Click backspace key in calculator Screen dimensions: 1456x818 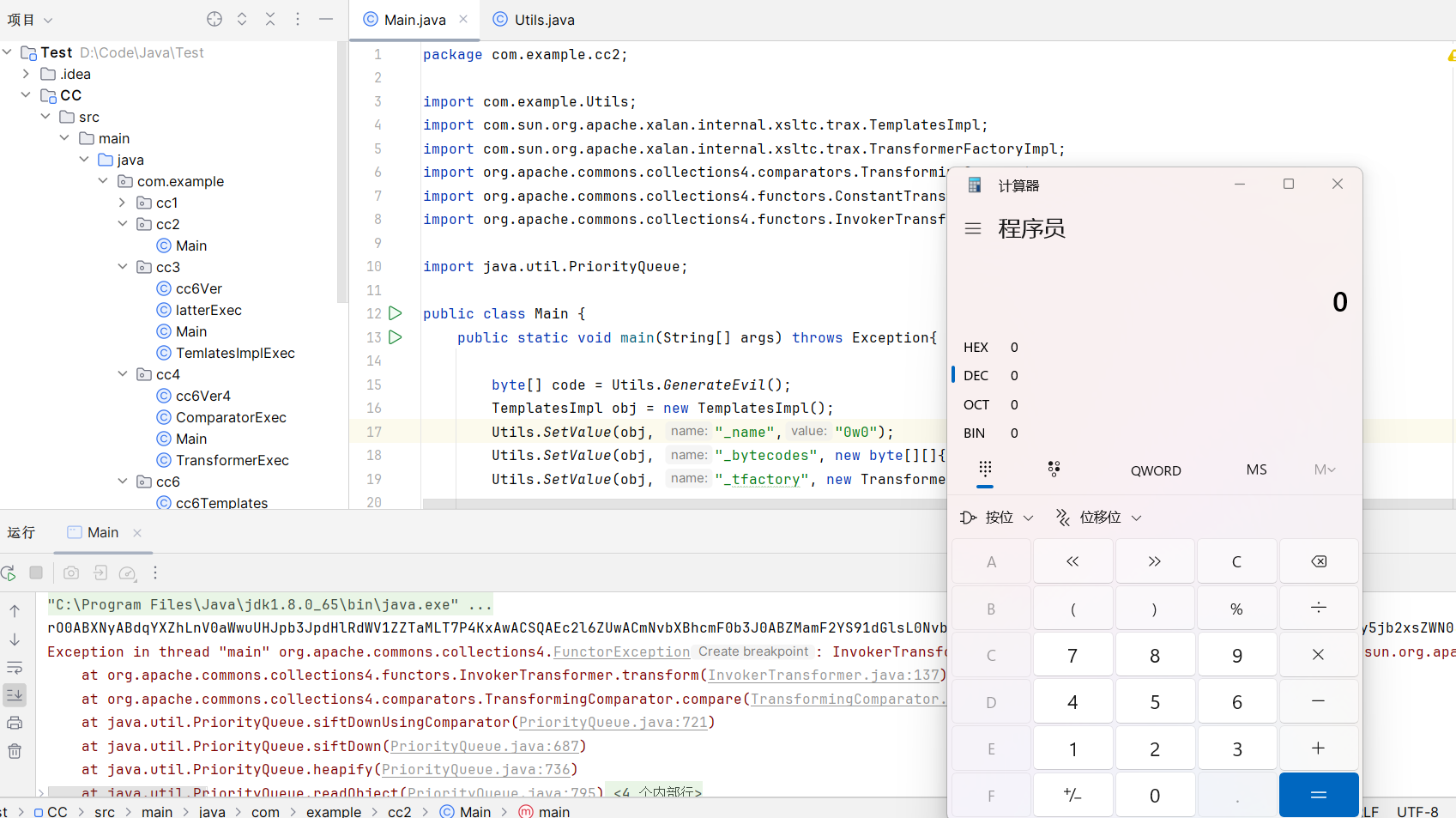coord(1319,561)
